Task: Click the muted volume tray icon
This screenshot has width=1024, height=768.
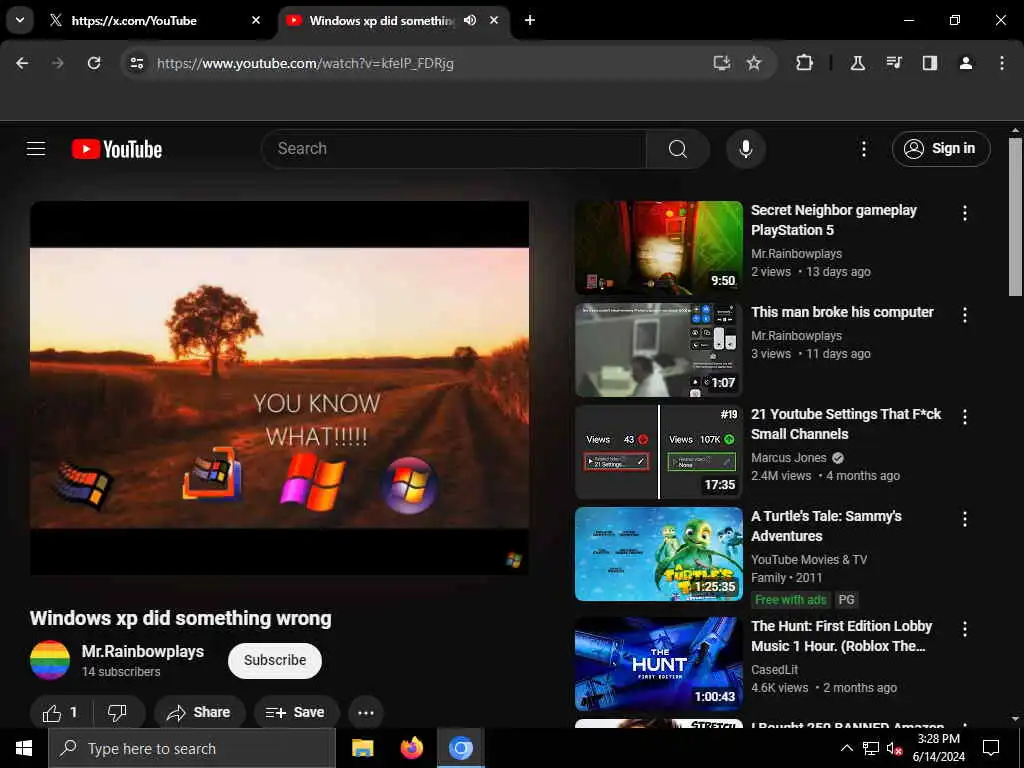Action: point(894,748)
